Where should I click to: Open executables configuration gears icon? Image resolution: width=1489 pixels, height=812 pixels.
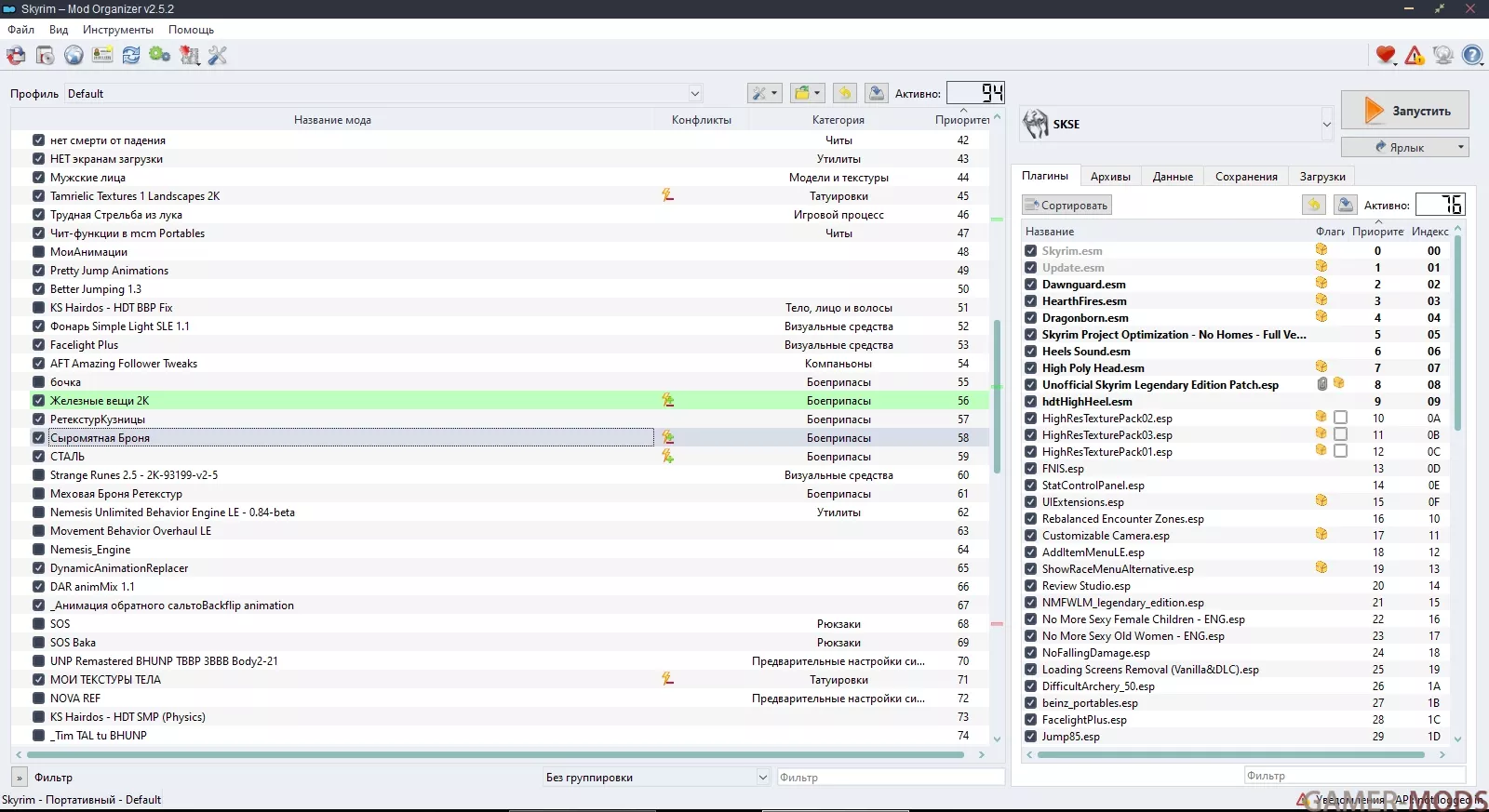pyautogui.click(x=160, y=56)
